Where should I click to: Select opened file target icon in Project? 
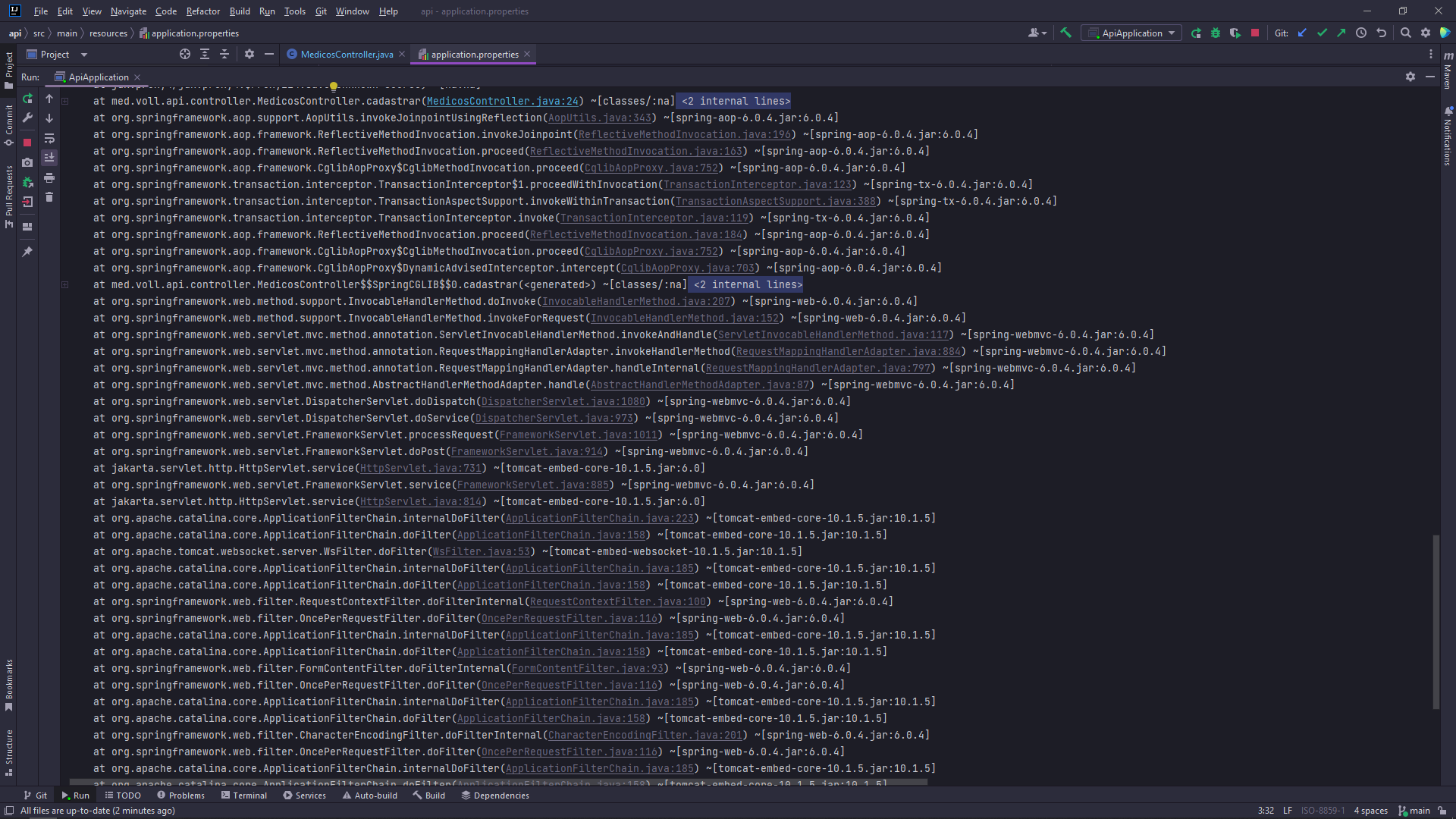[185, 54]
